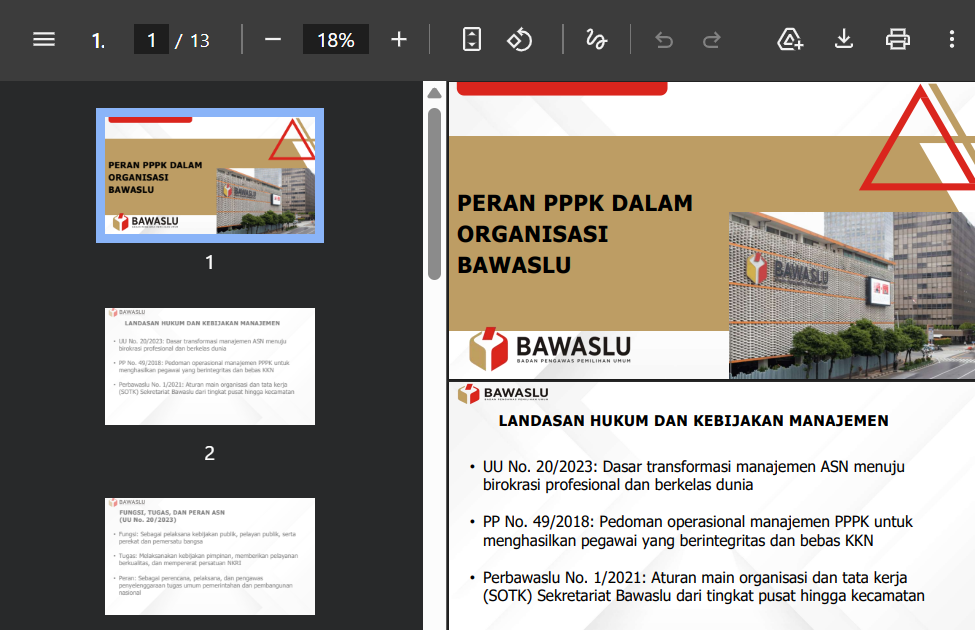Rotate the document counterclockwise
The height and width of the screenshot is (630, 975).
pyautogui.click(x=520, y=40)
